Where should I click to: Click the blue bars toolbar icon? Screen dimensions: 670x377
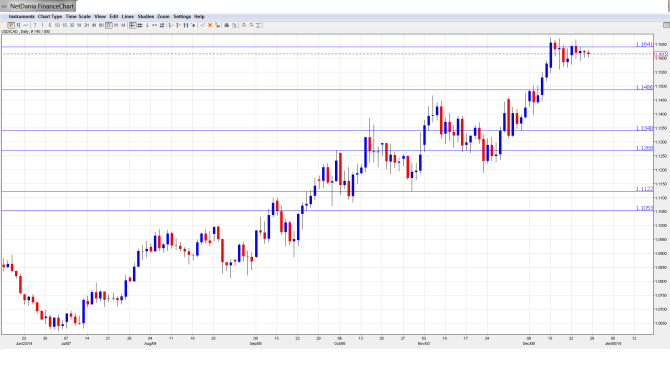coord(162,26)
